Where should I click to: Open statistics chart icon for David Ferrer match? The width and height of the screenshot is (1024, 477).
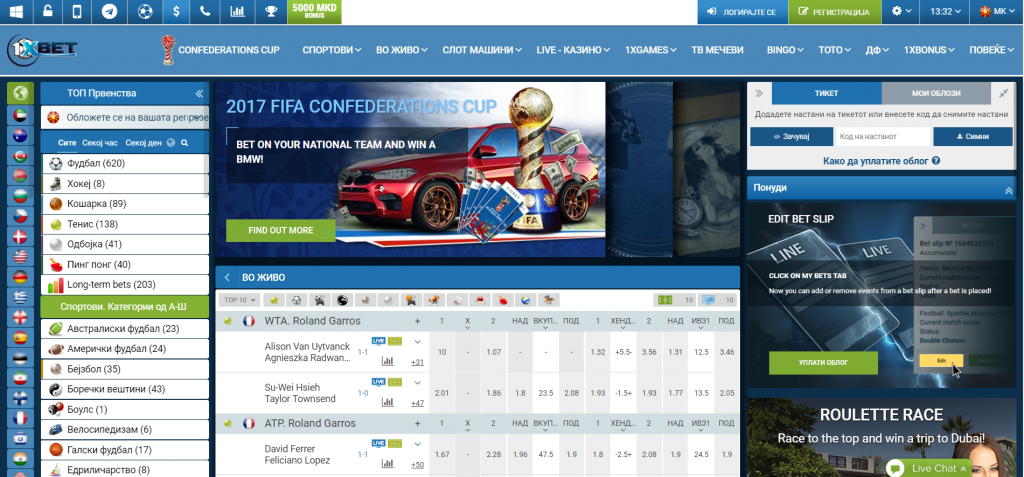click(x=388, y=463)
